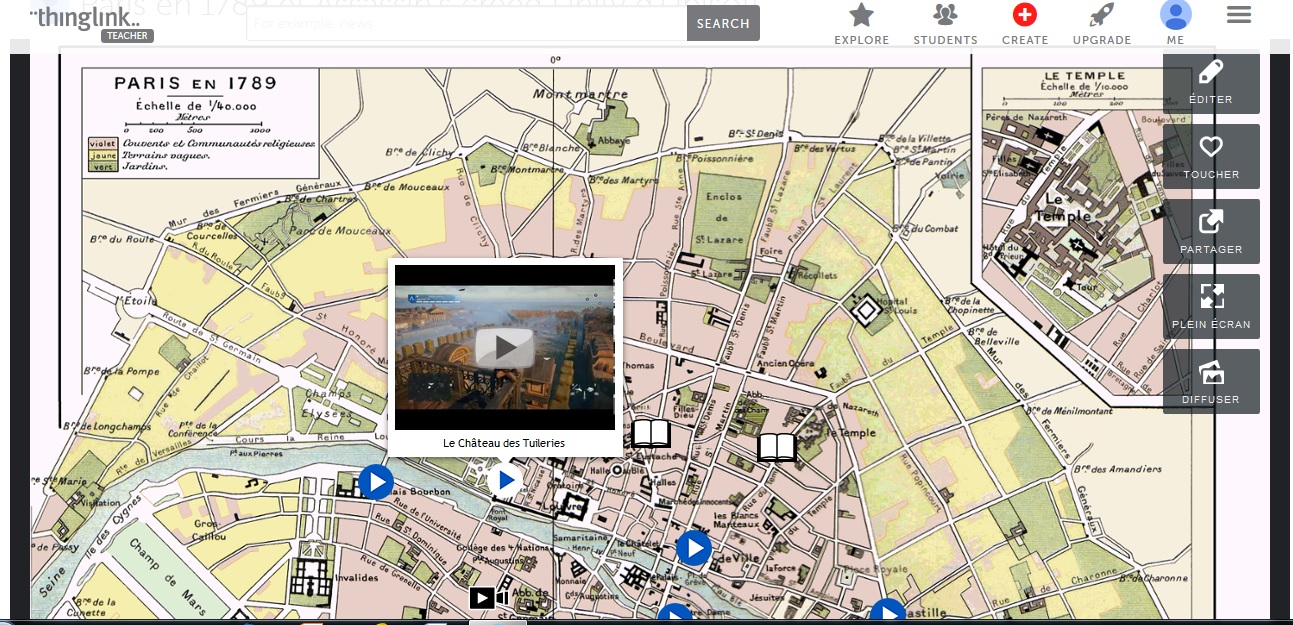Open the Me profile avatar
Screen dimensions: 1293x625
1175,15
